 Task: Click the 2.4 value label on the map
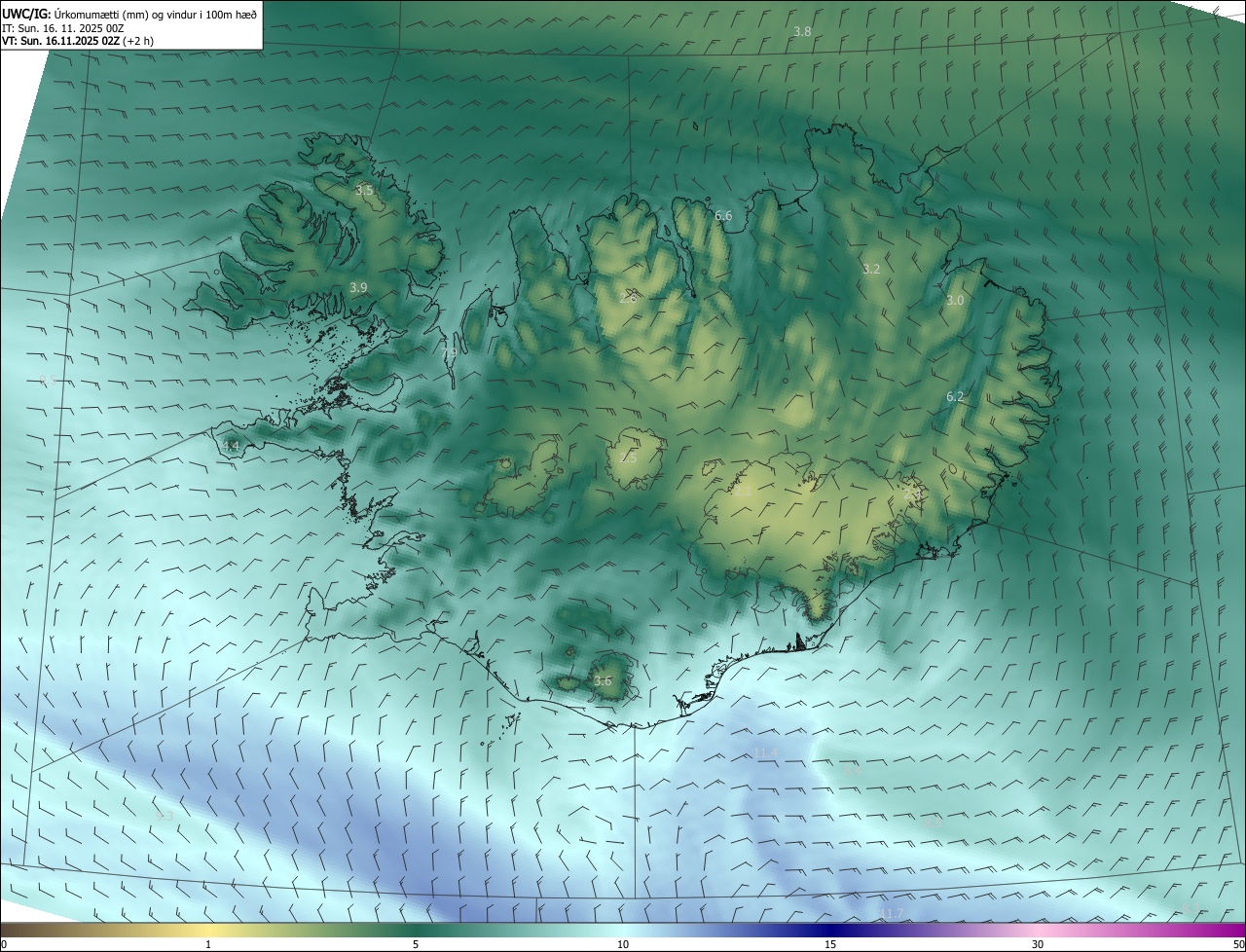[x=912, y=494]
